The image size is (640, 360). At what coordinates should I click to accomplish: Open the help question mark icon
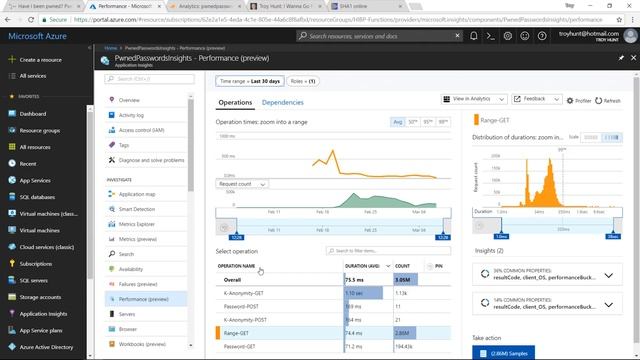point(542,36)
